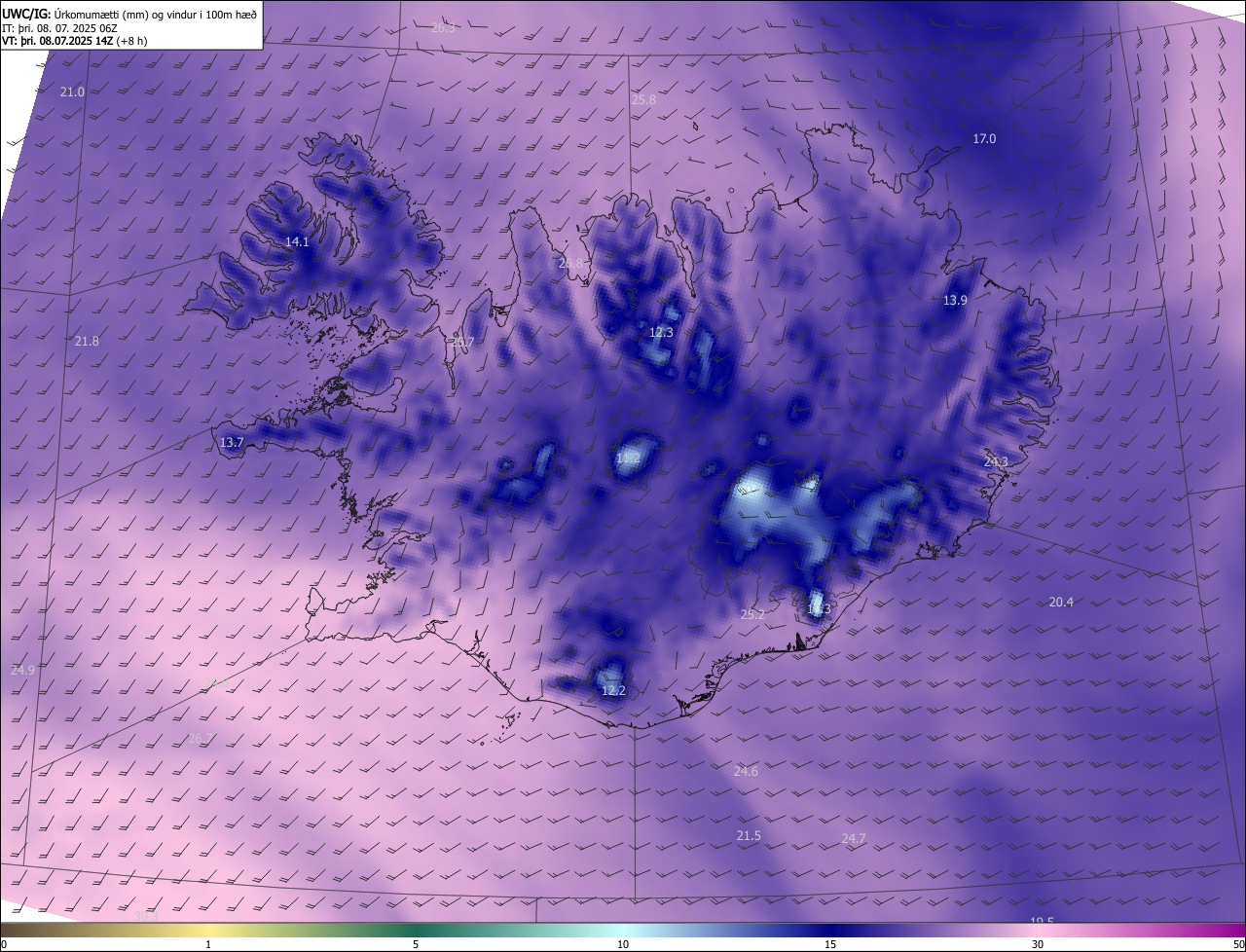Select the 25.2 label south of Vatnajökull
Screen dimensions: 1246x952
752,615
